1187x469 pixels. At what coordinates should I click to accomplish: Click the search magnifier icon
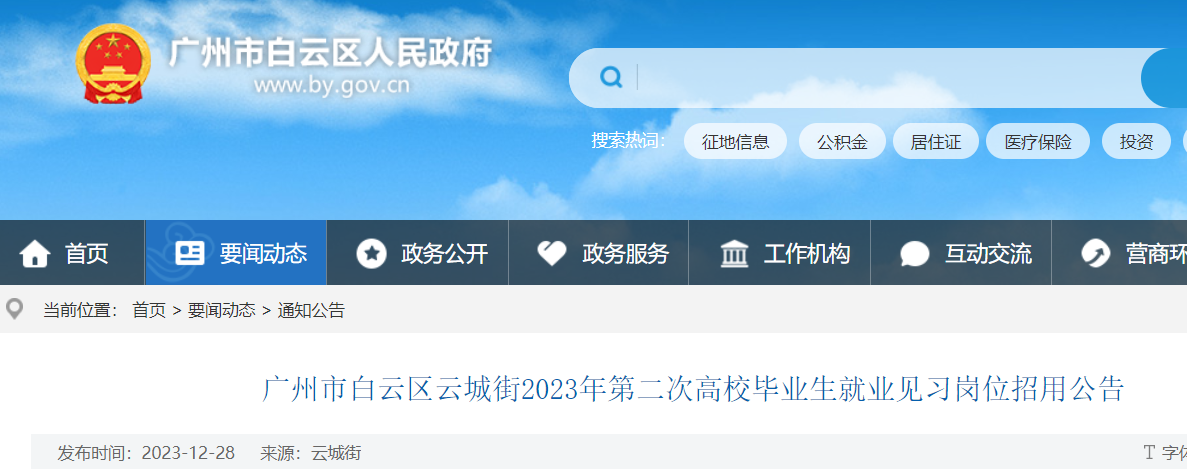pyautogui.click(x=611, y=77)
